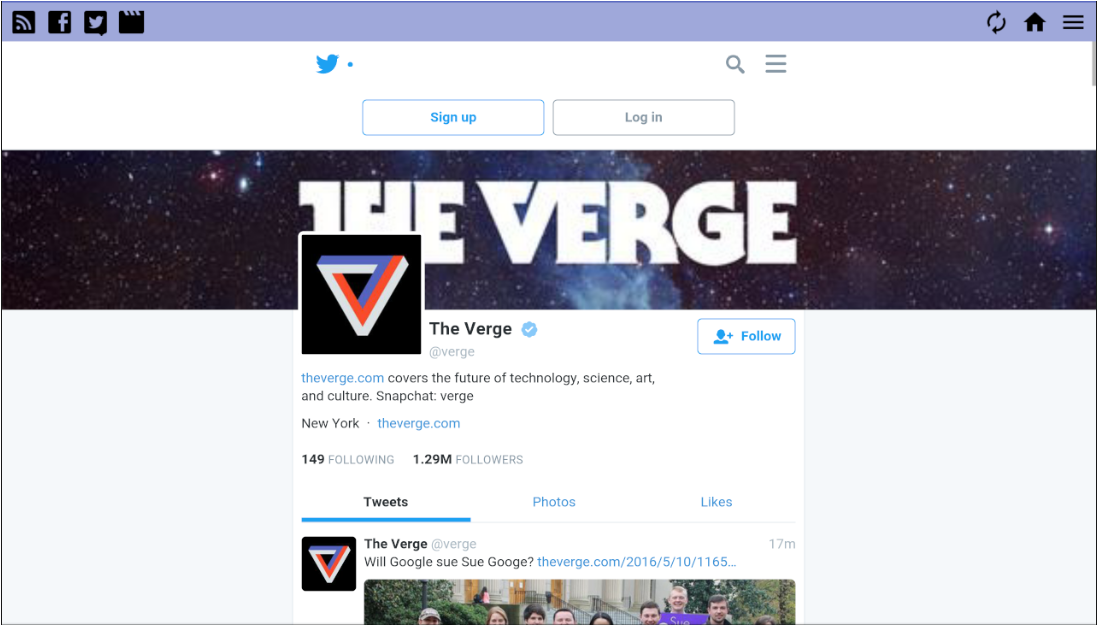Select the Twitter icon in top bar
This screenshot has width=1097, height=625.
96,22
